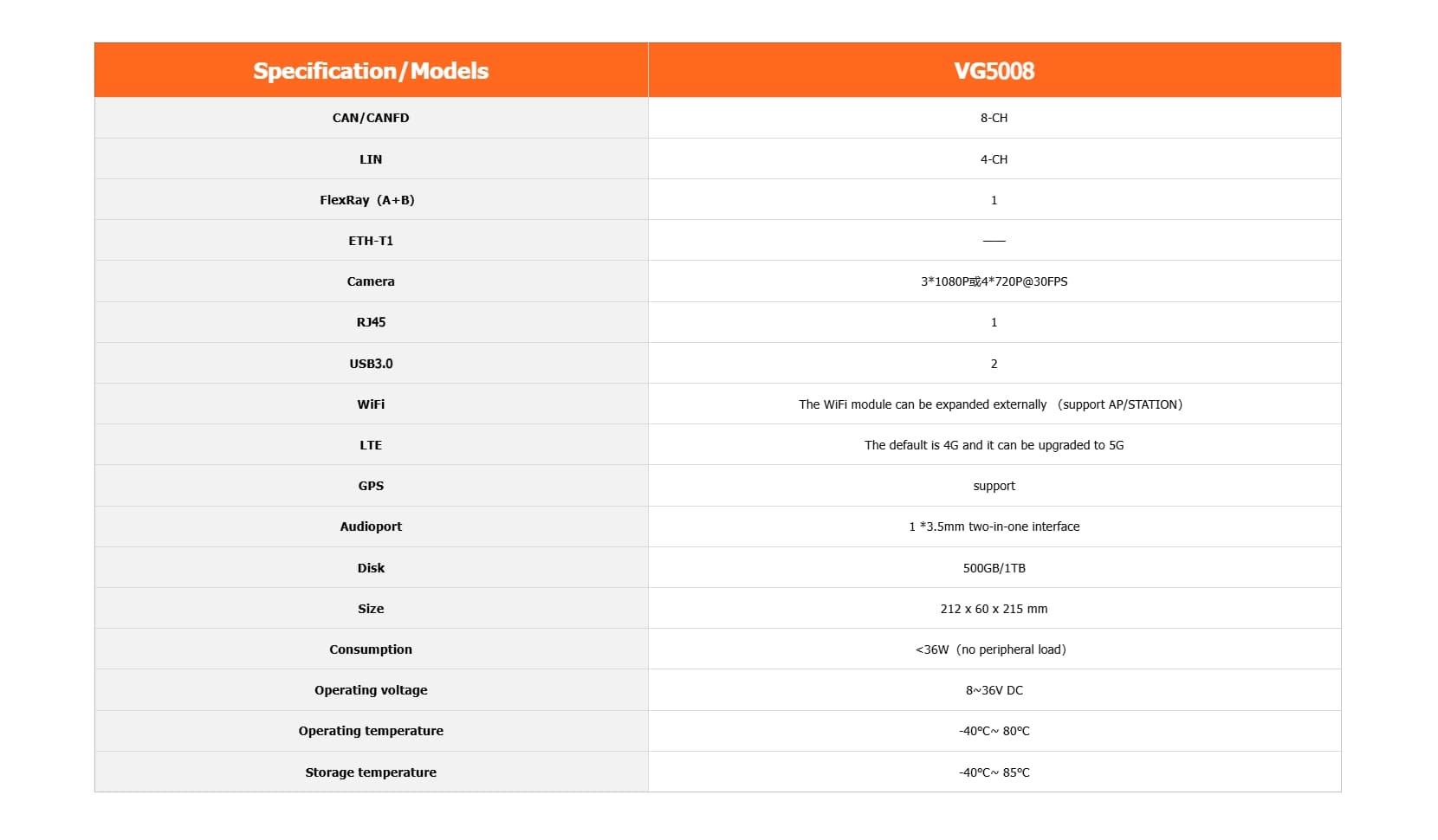Click the Disk 500GB/1TB value
This screenshot has width=1438, height=840.
[x=994, y=568]
